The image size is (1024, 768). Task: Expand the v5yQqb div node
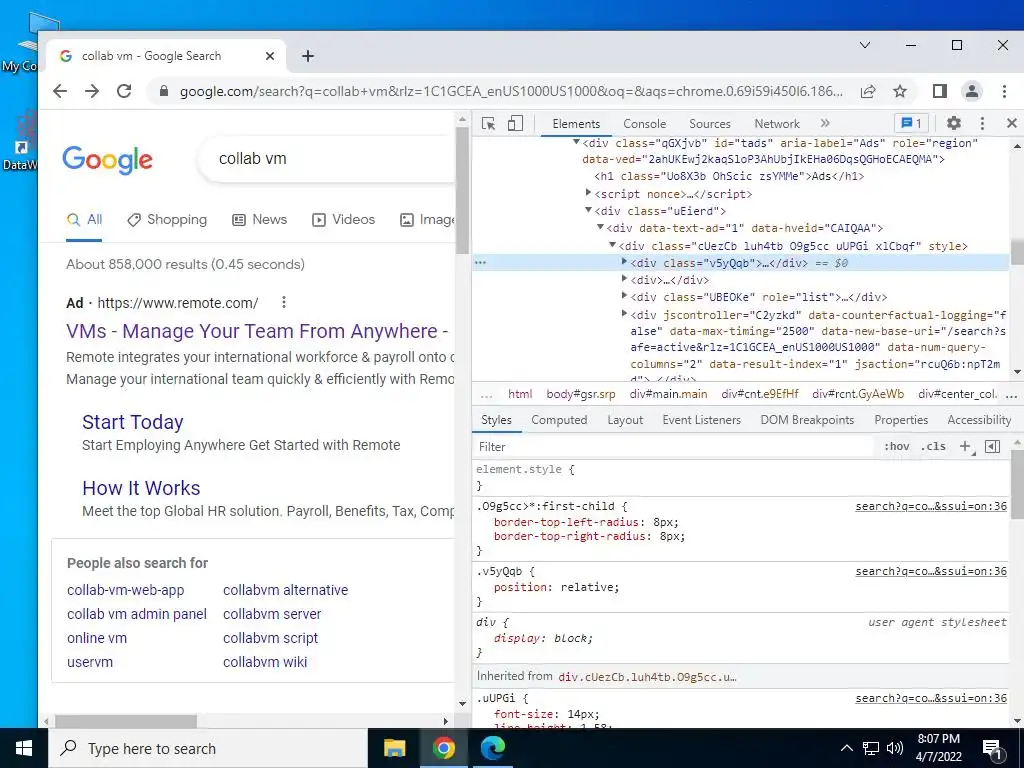(x=624, y=262)
